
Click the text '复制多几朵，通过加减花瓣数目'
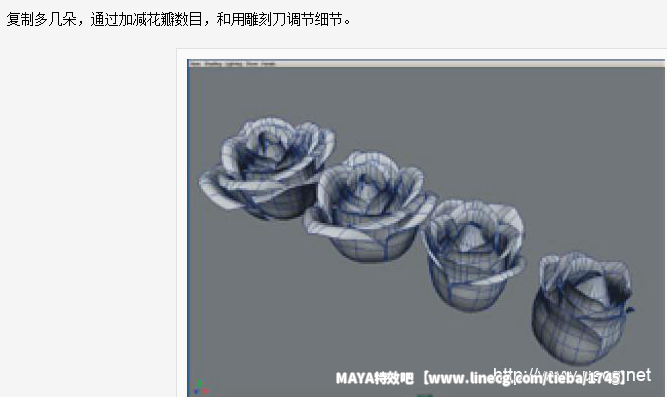click(x=104, y=19)
